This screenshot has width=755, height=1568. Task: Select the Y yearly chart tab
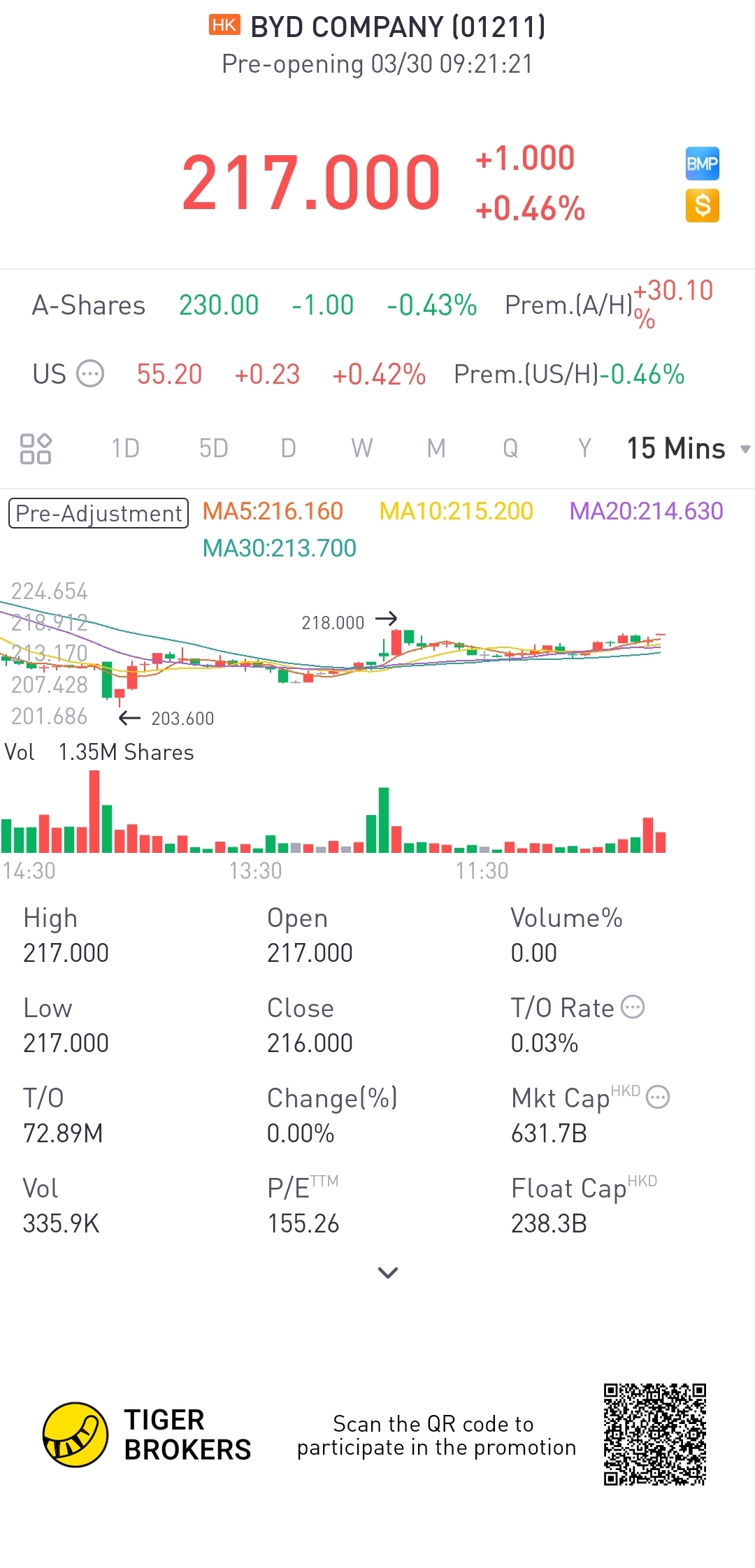pyautogui.click(x=584, y=449)
